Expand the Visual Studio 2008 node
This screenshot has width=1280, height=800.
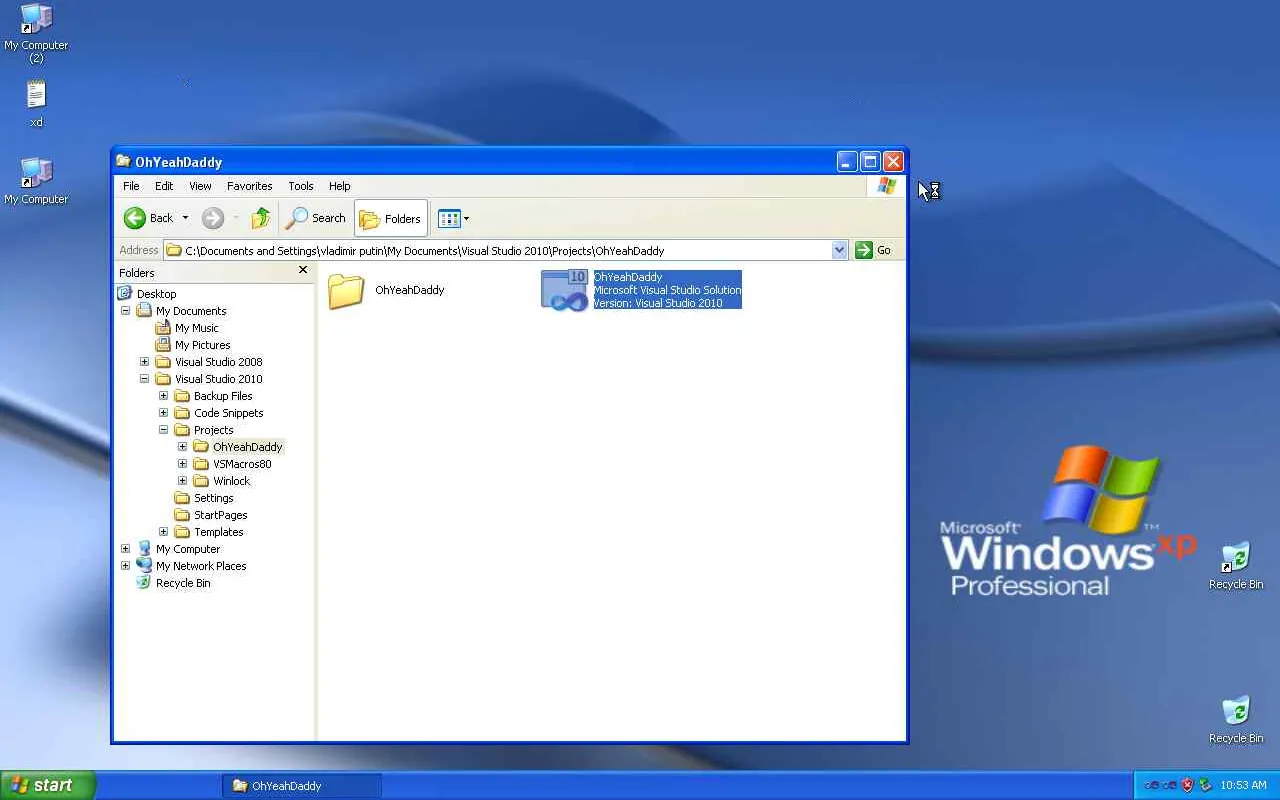tap(145, 362)
